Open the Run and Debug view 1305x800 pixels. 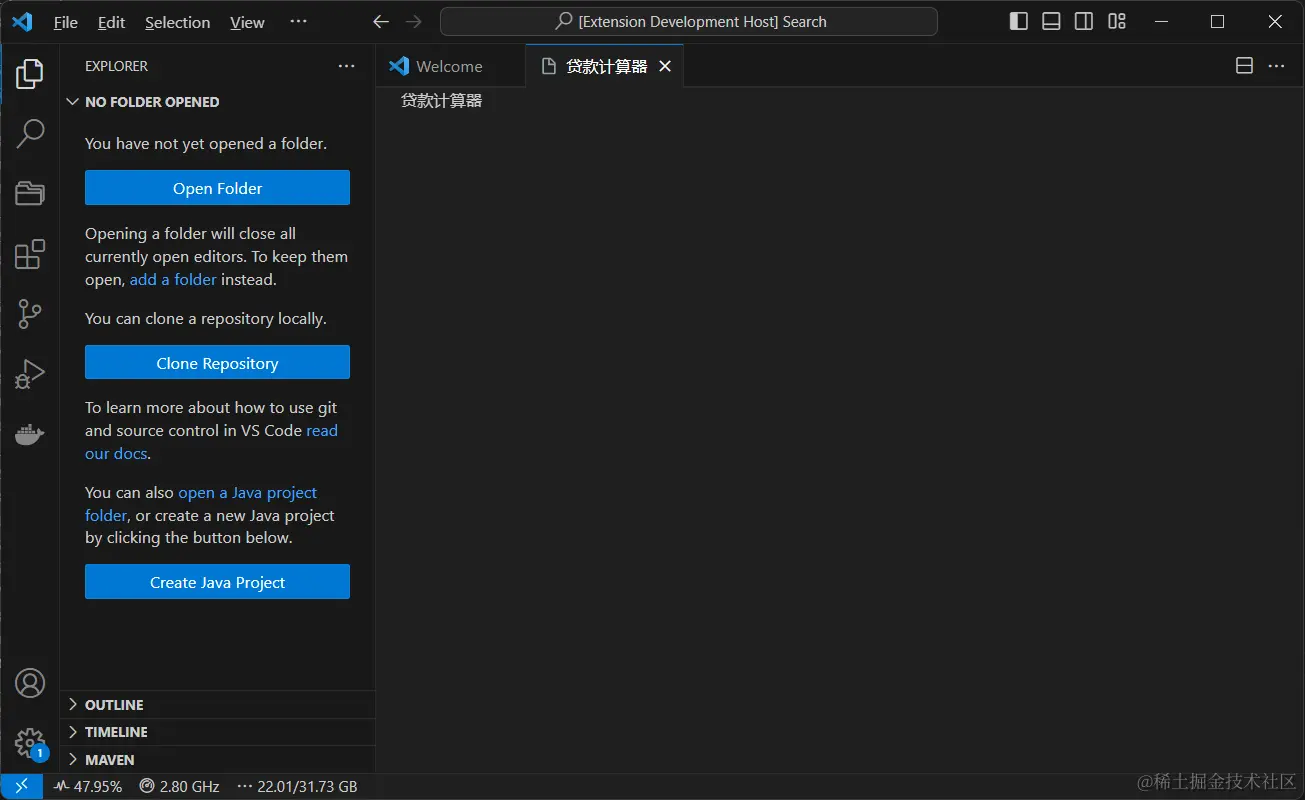pos(30,374)
